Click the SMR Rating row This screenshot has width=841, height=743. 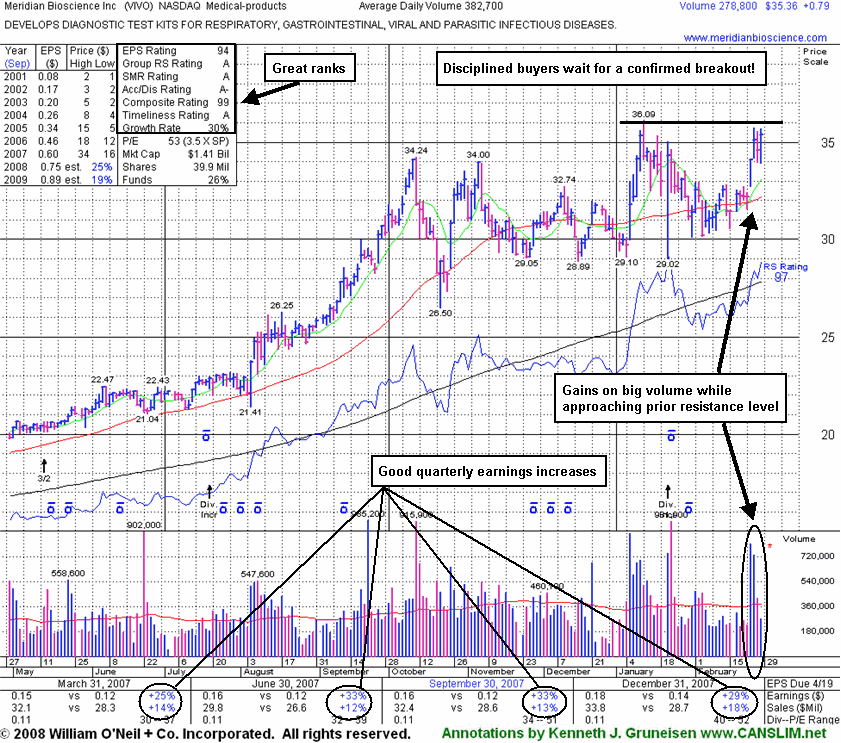[x=175, y=76]
